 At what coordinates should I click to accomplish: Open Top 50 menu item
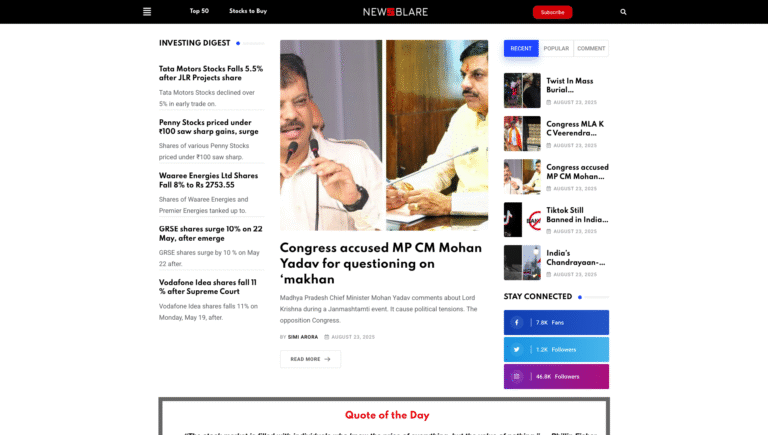click(x=199, y=11)
